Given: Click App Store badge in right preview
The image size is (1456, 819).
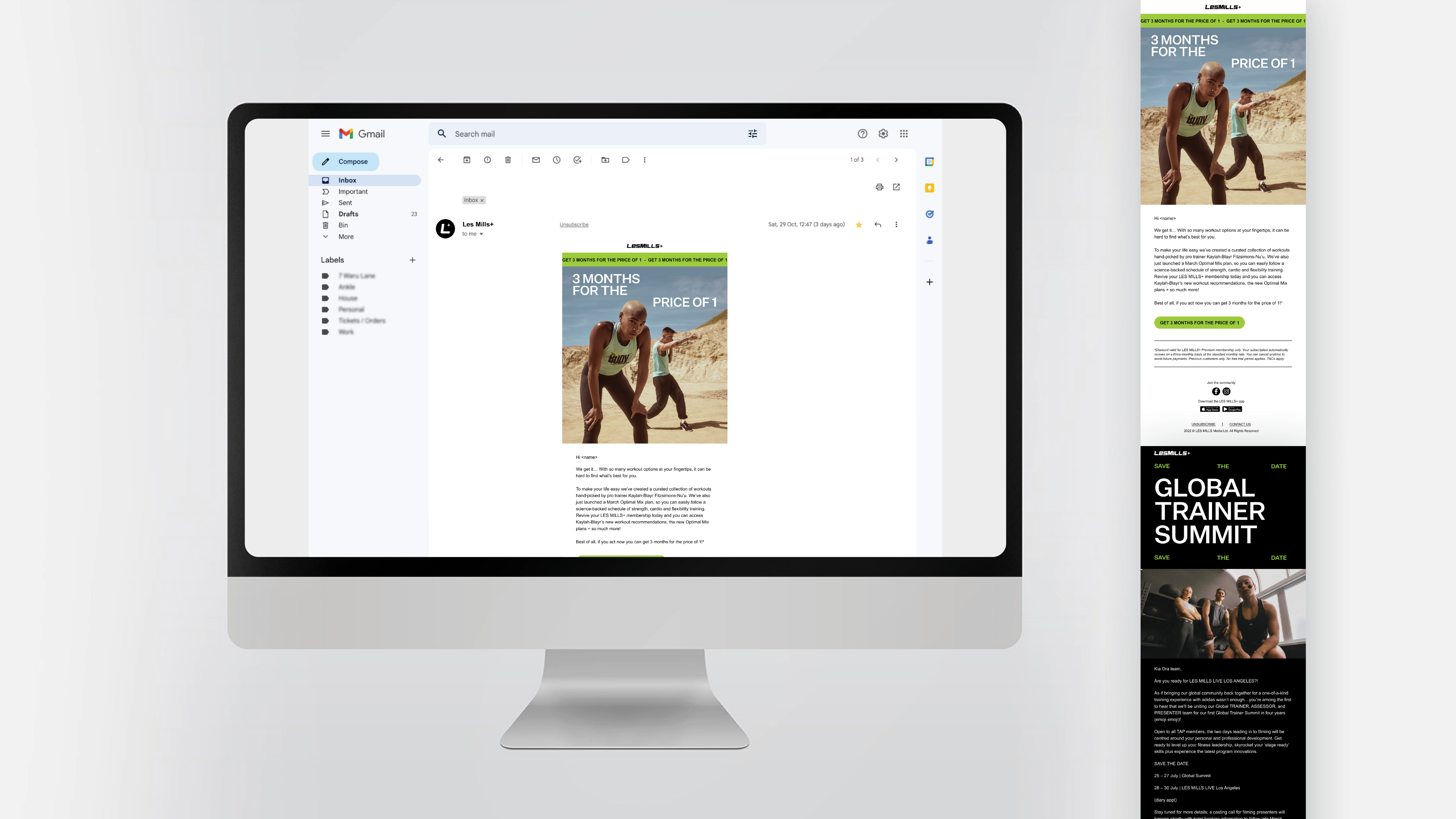Looking at the screenshot, I should pyautogui.click(x=1210, y=409).
